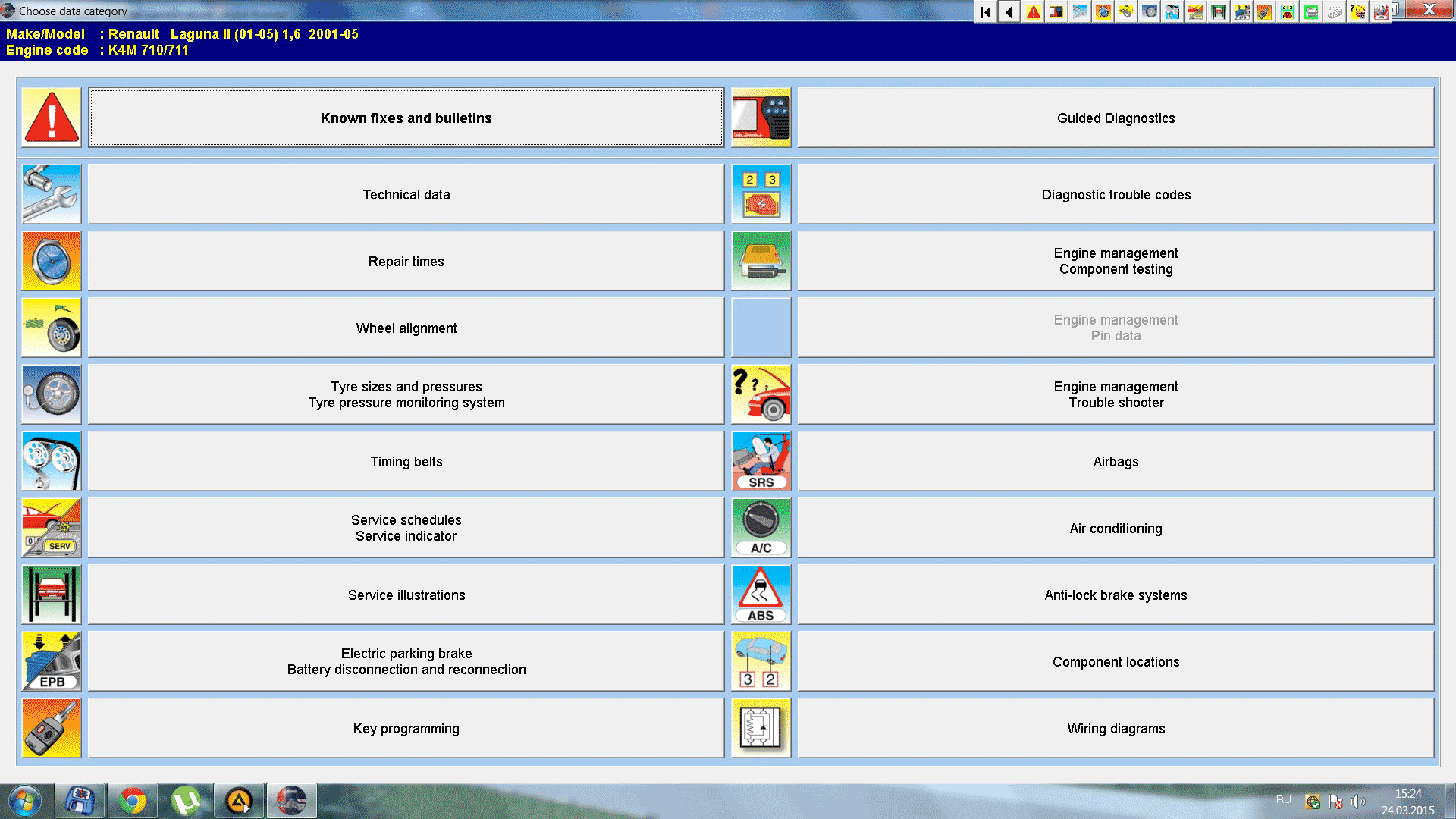The width and height of the screenshot is (1456, 819).
Task: Open the Component locations button
Action: pyautogui.click(x=1116, y=661)
